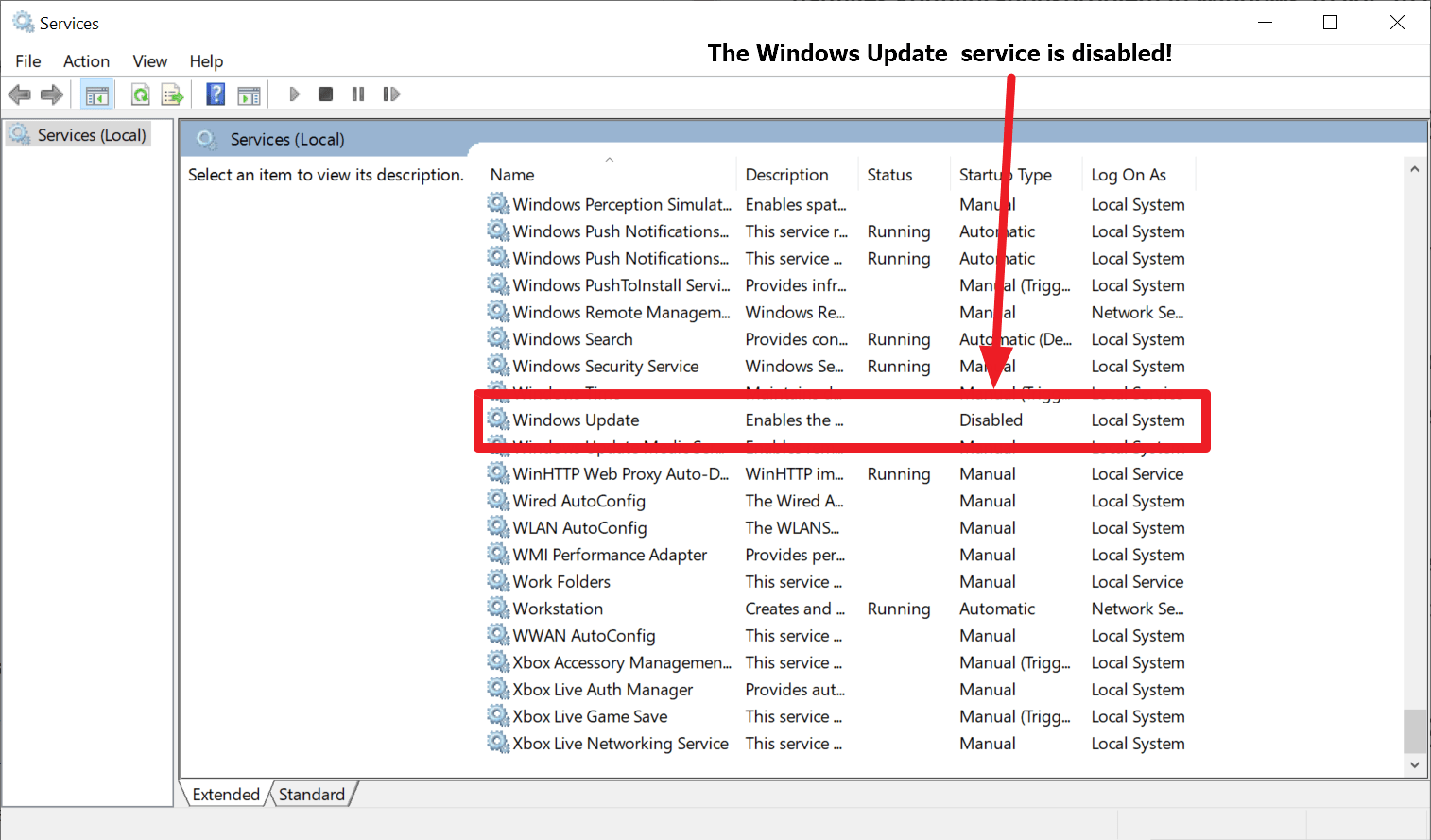1431x840 pixels.
Task: Click the scrollbar down arrow
Action: tap(1414, 765)
